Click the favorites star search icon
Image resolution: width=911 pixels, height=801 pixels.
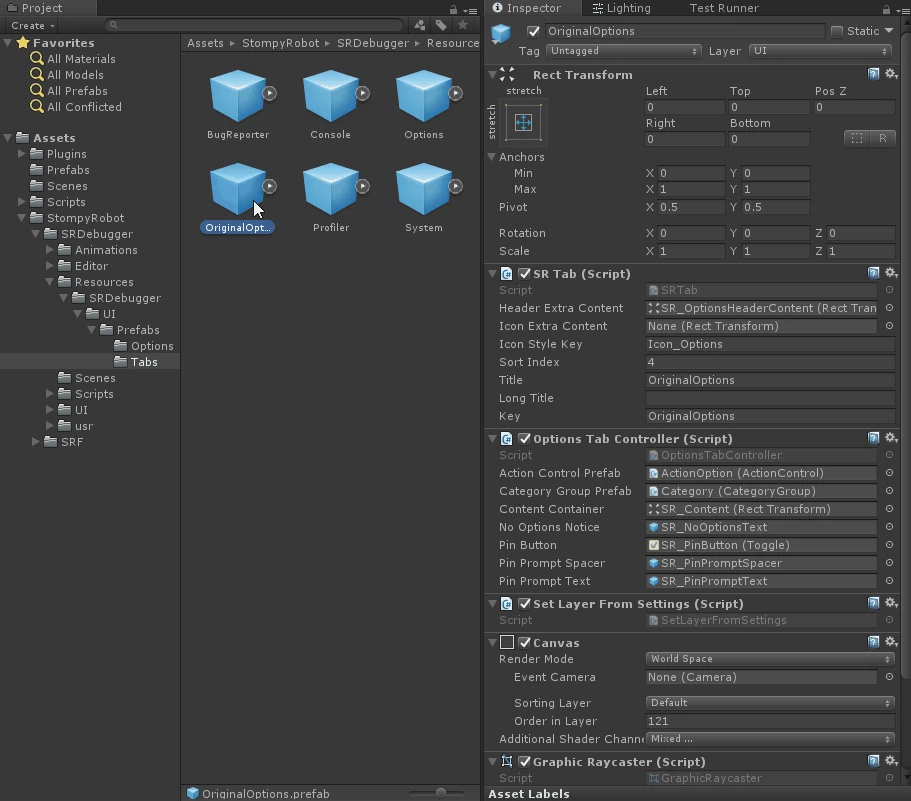462,25
